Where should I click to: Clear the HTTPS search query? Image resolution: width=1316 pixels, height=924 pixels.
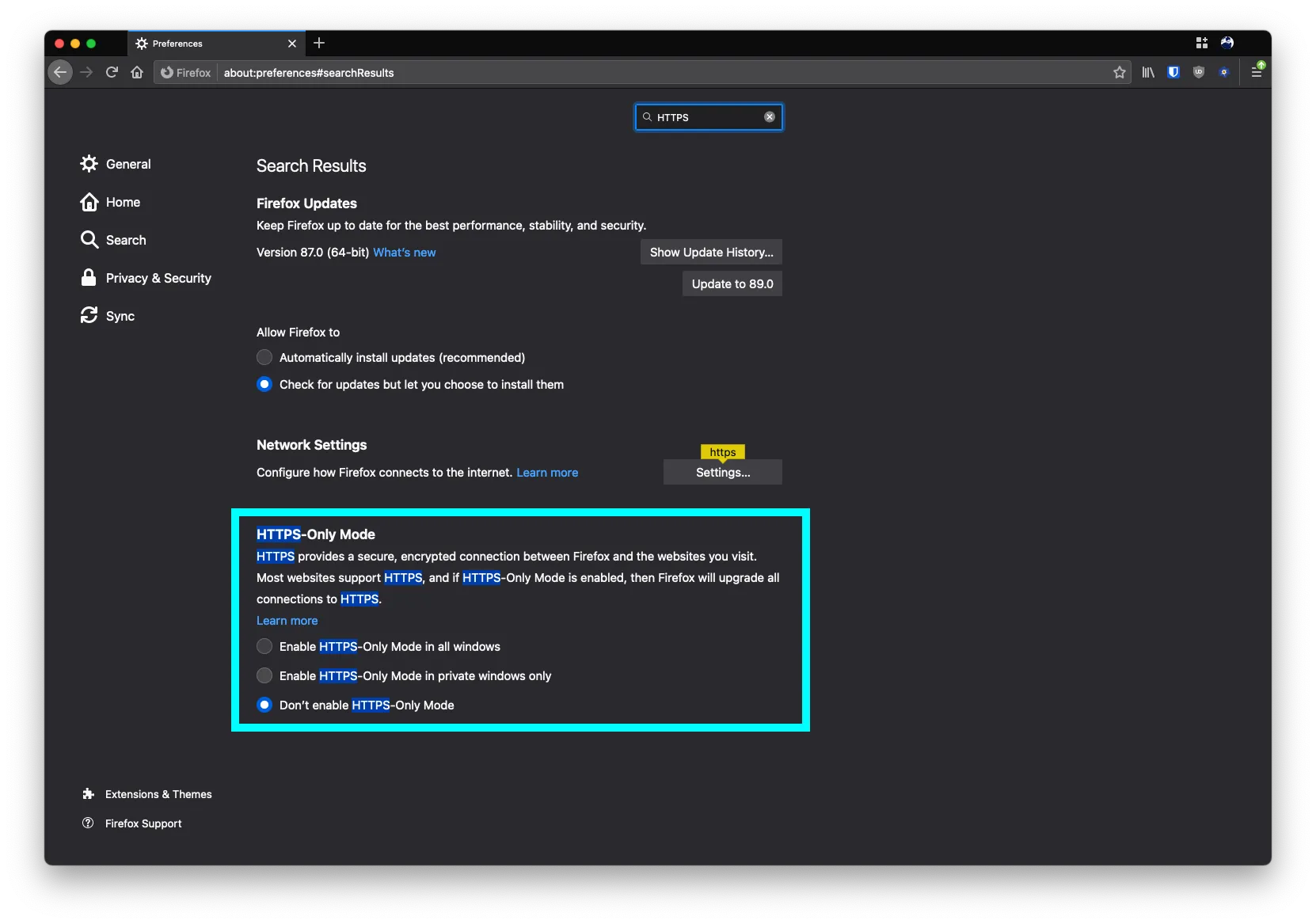click(x=770, y=116)
